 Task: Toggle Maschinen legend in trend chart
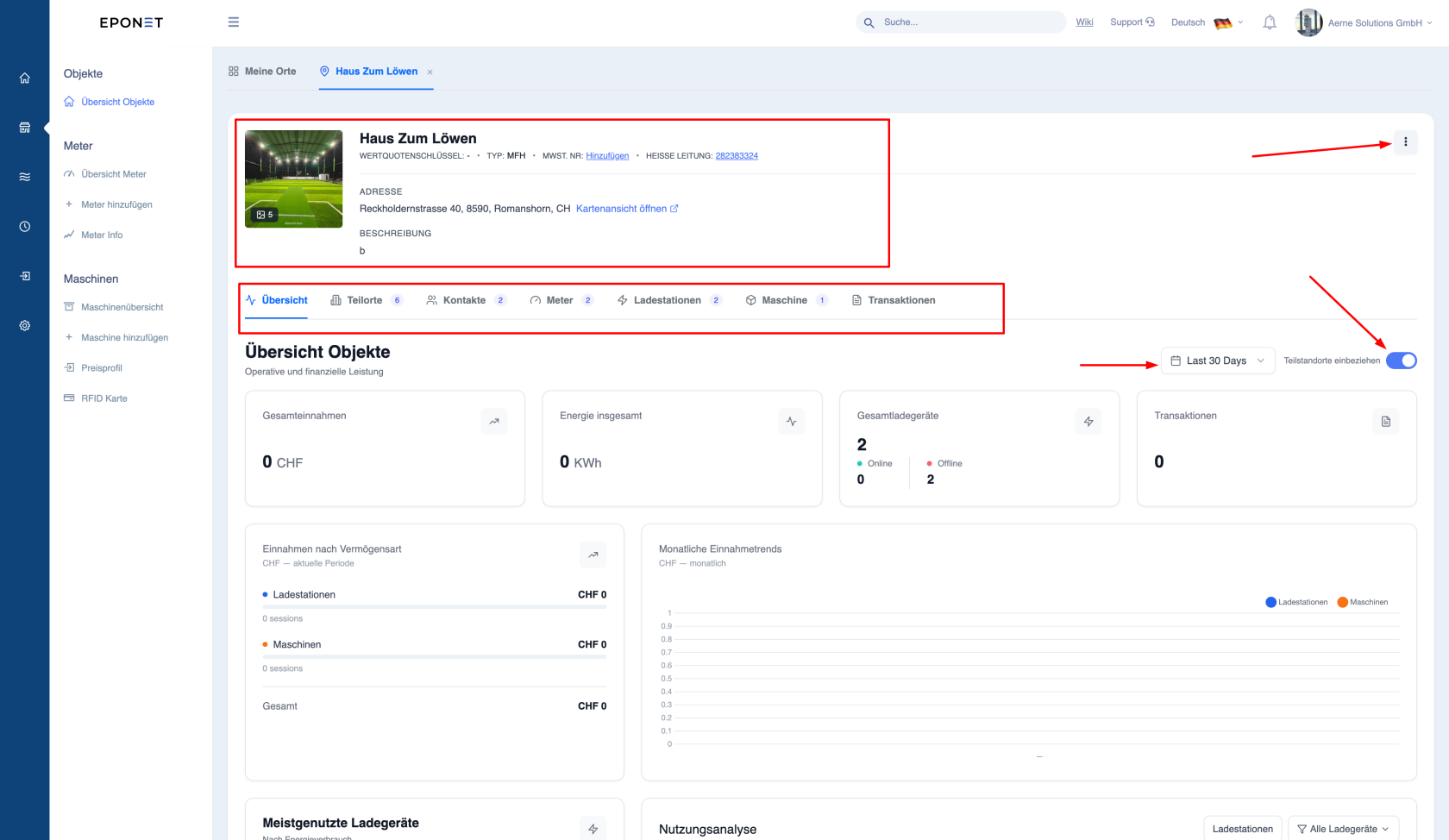(x=1363, y=602)
